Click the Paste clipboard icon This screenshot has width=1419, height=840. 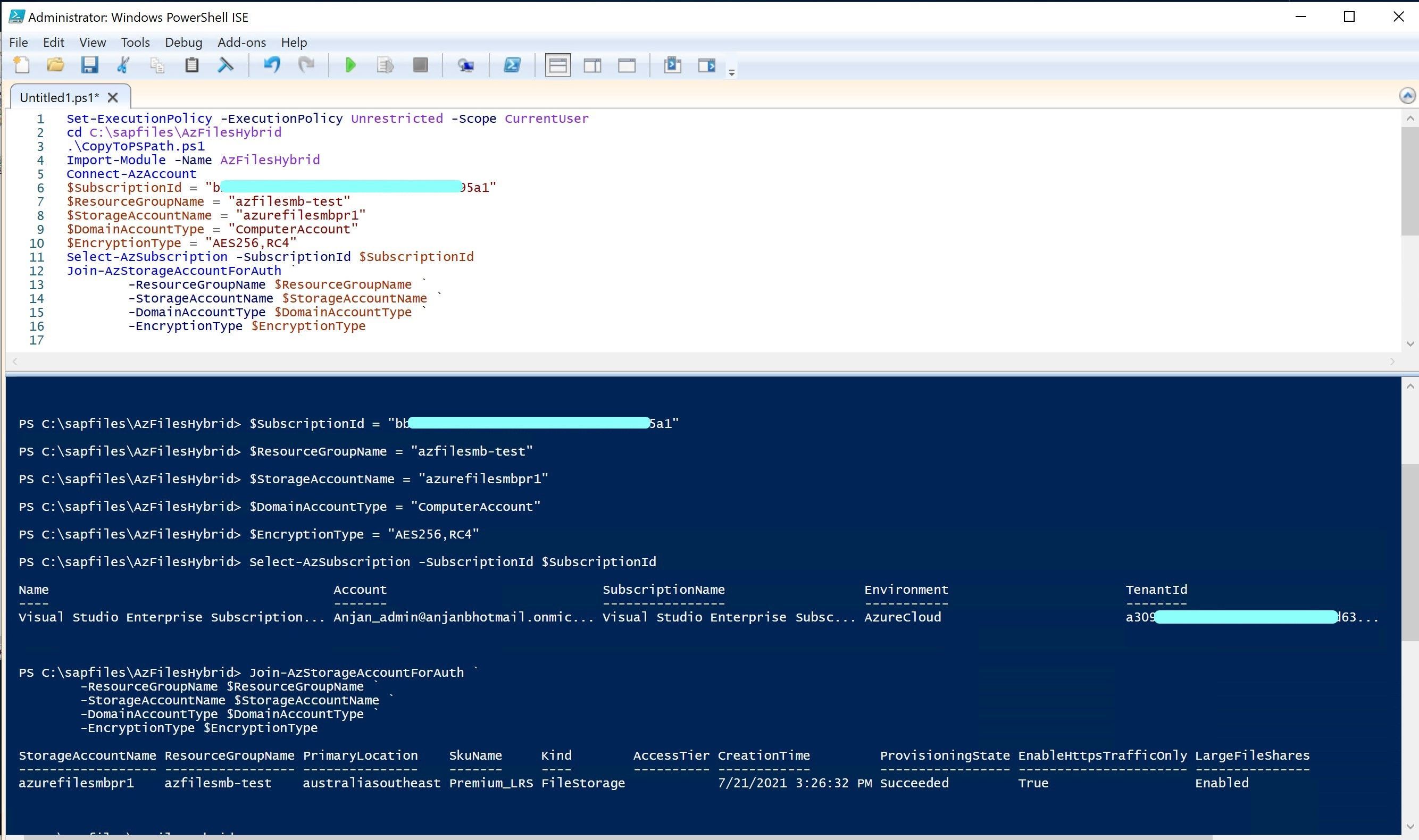coord(192,65)
